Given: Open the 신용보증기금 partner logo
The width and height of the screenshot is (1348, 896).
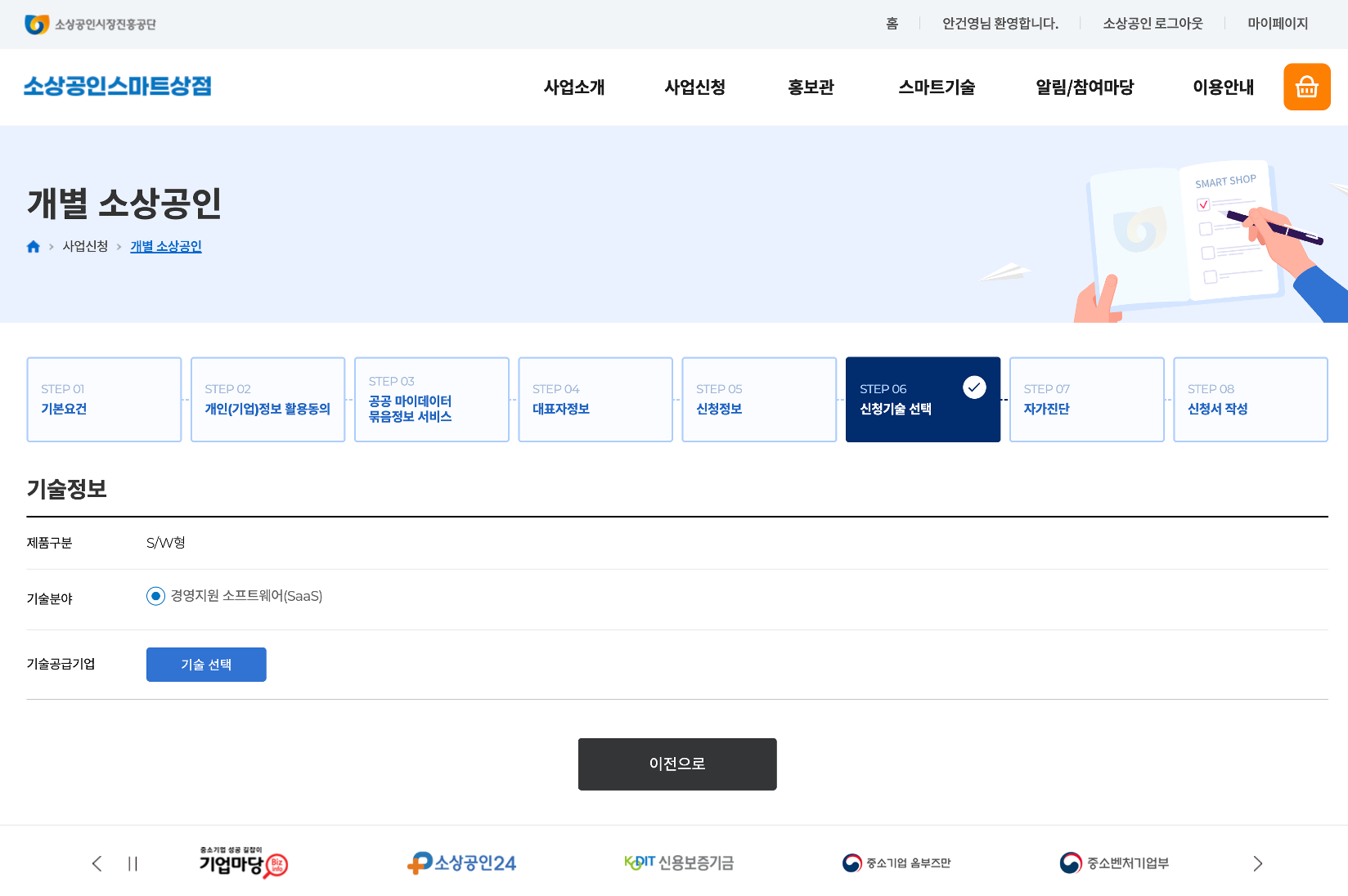Looking at the screenshot, I should pyautogui.click(x=679, y=863).
